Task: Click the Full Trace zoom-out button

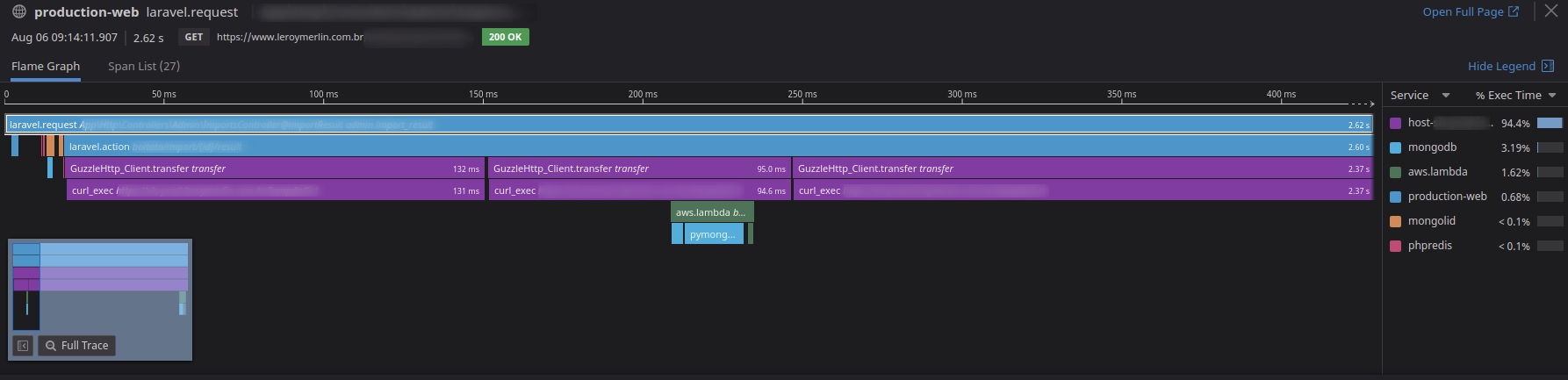Action: [77, 346]
